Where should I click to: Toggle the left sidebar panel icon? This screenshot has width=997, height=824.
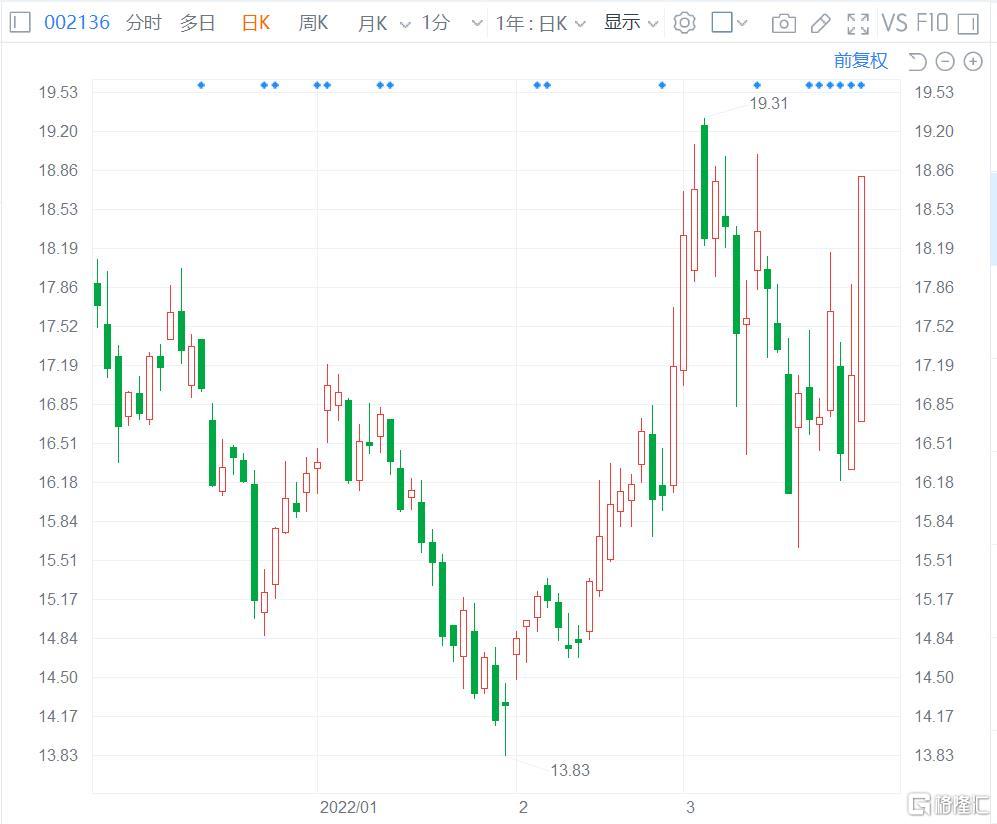point(20,23)
